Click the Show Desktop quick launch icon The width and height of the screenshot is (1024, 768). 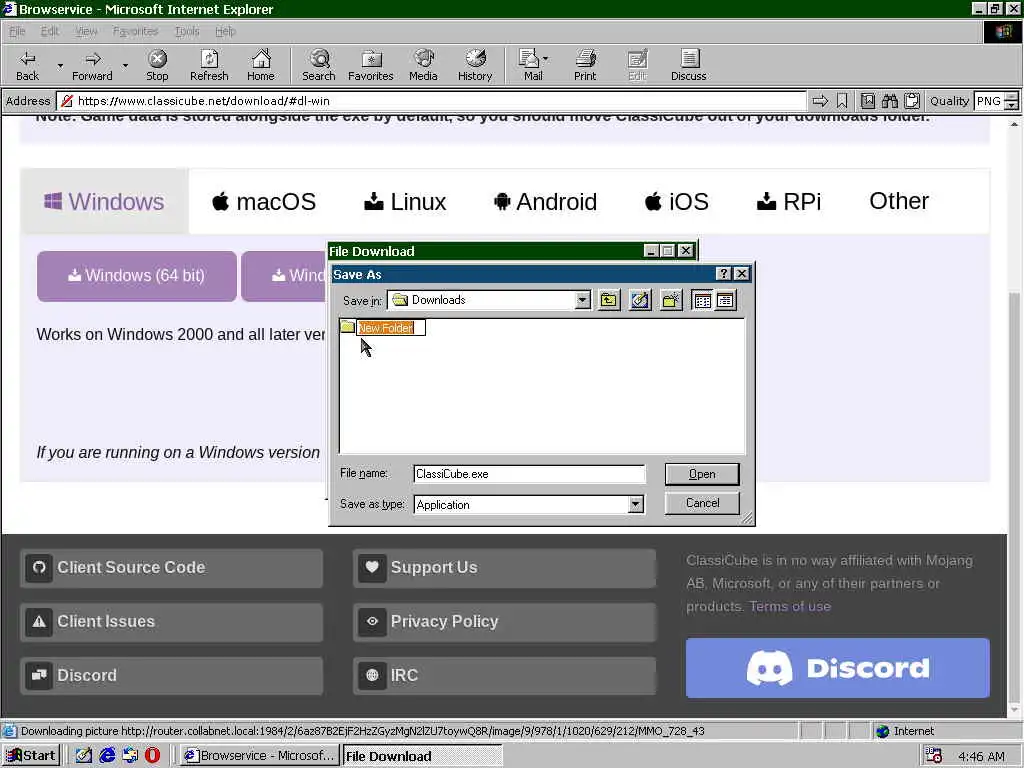[x=84, y=755]
